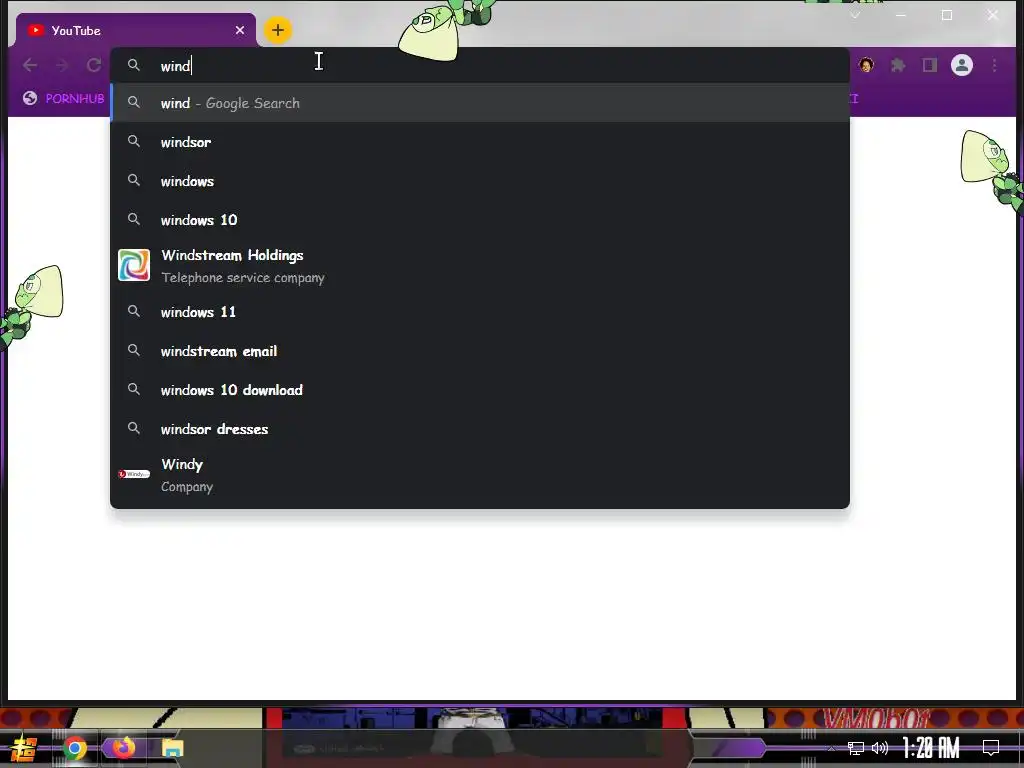The width and height of the screenshot is (1024, 768).
Task: Click the taskbar clock showing 1:20 AM
Action: tap(931, 747)
